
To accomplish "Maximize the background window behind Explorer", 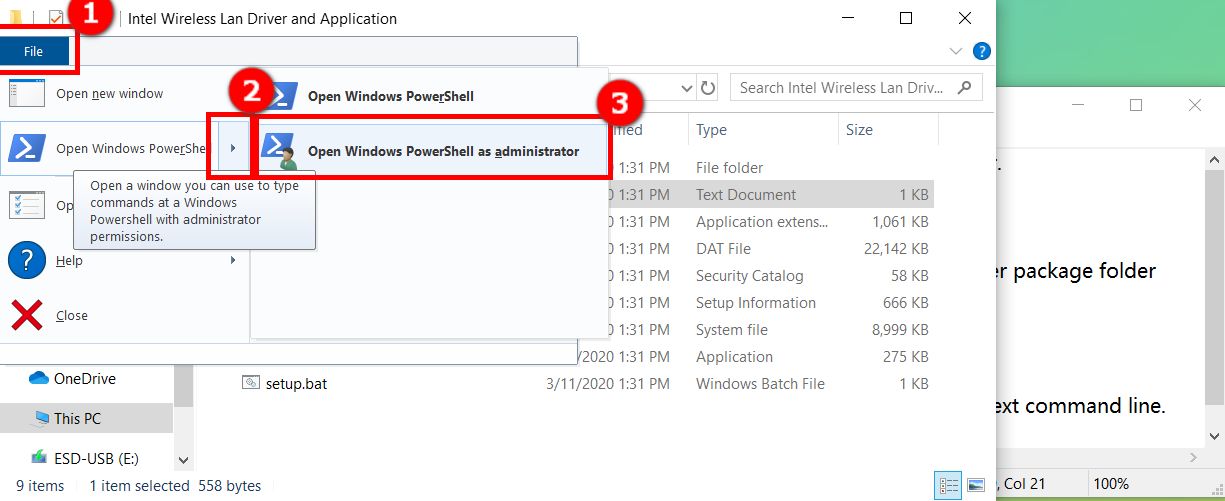I will pyautogui.click(x=1135, y=105).
